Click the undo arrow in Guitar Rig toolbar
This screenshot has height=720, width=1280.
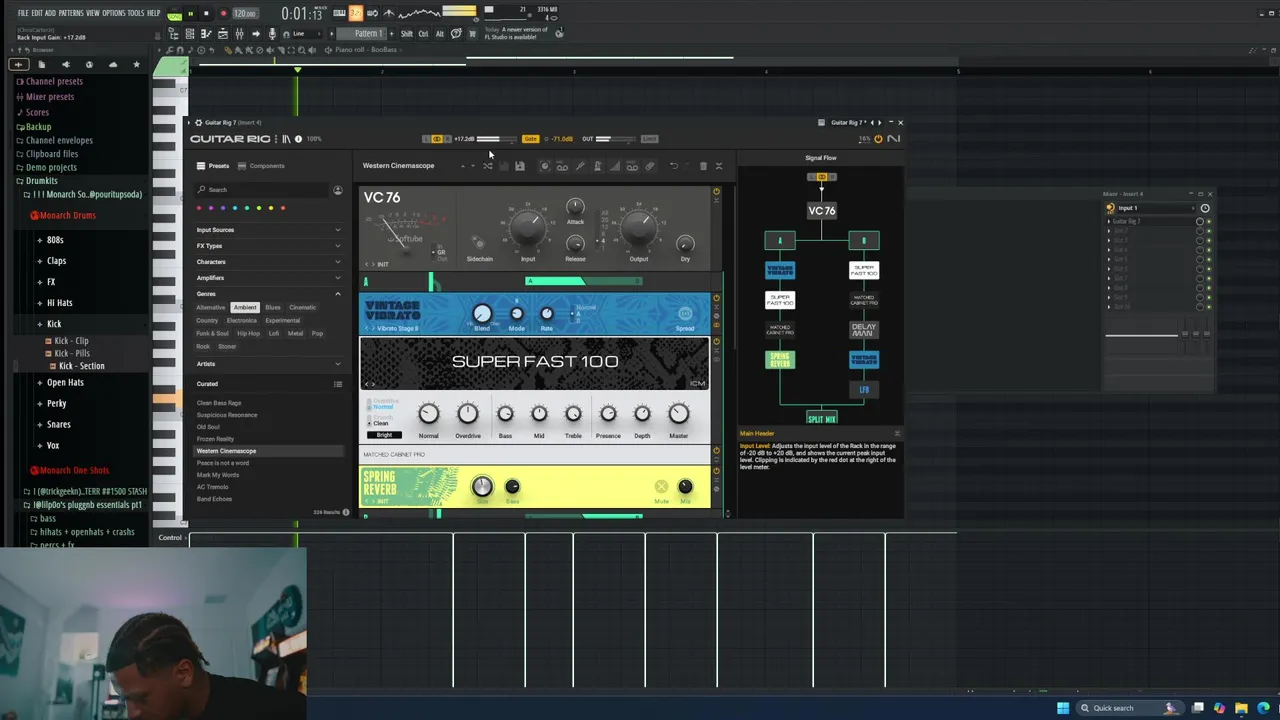click(674, 166)
